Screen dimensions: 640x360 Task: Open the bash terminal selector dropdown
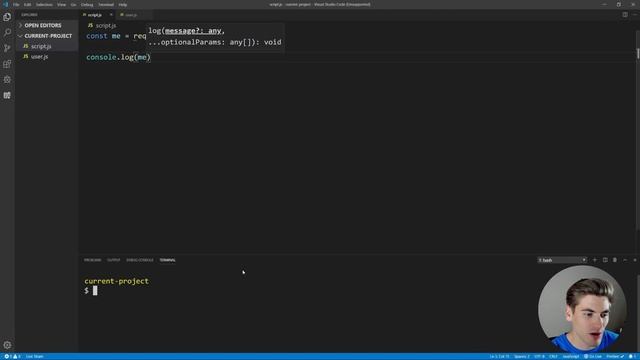click(562, 260)
